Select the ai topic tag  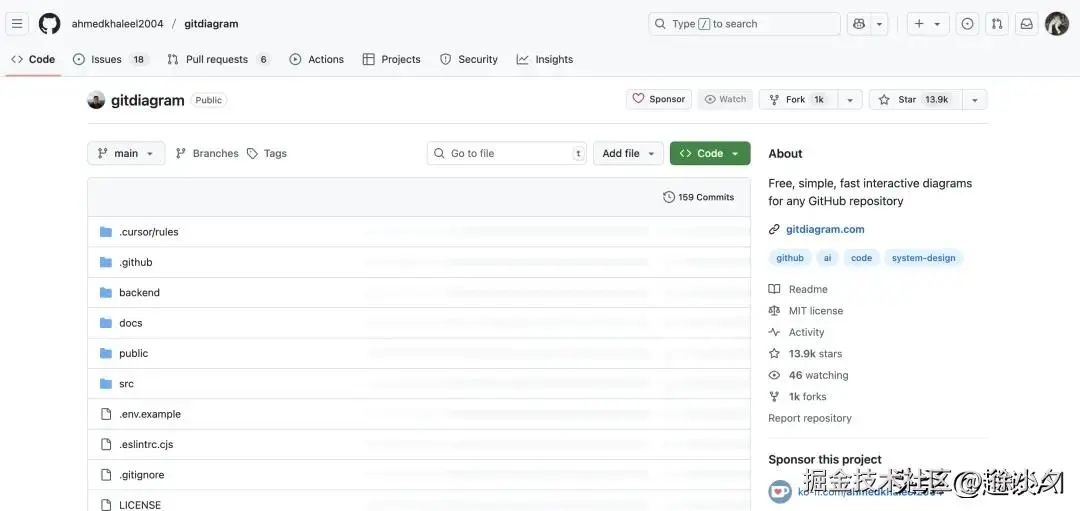pos(827,258)
